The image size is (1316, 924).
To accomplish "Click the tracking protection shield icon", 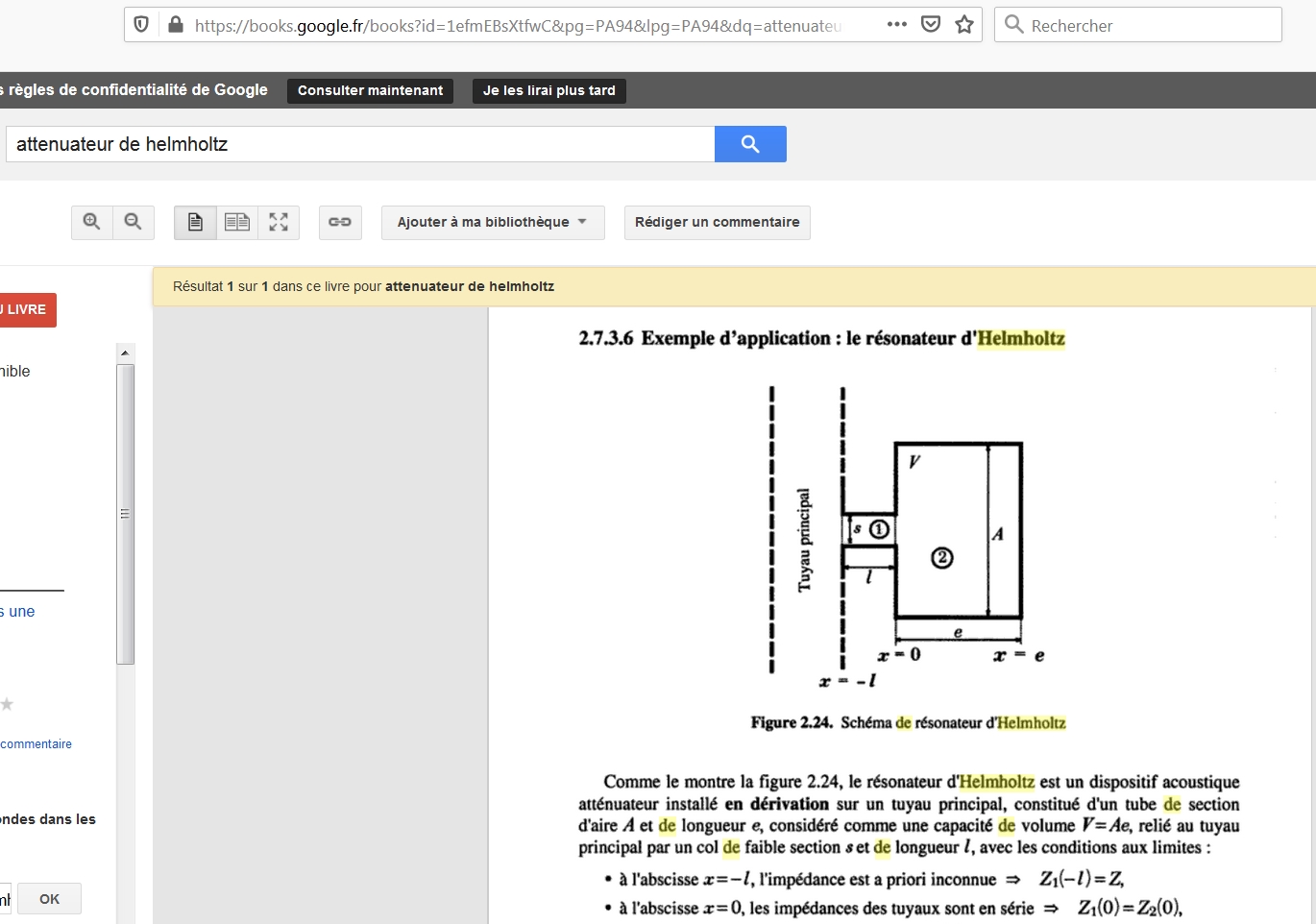I will coord(141,25).
